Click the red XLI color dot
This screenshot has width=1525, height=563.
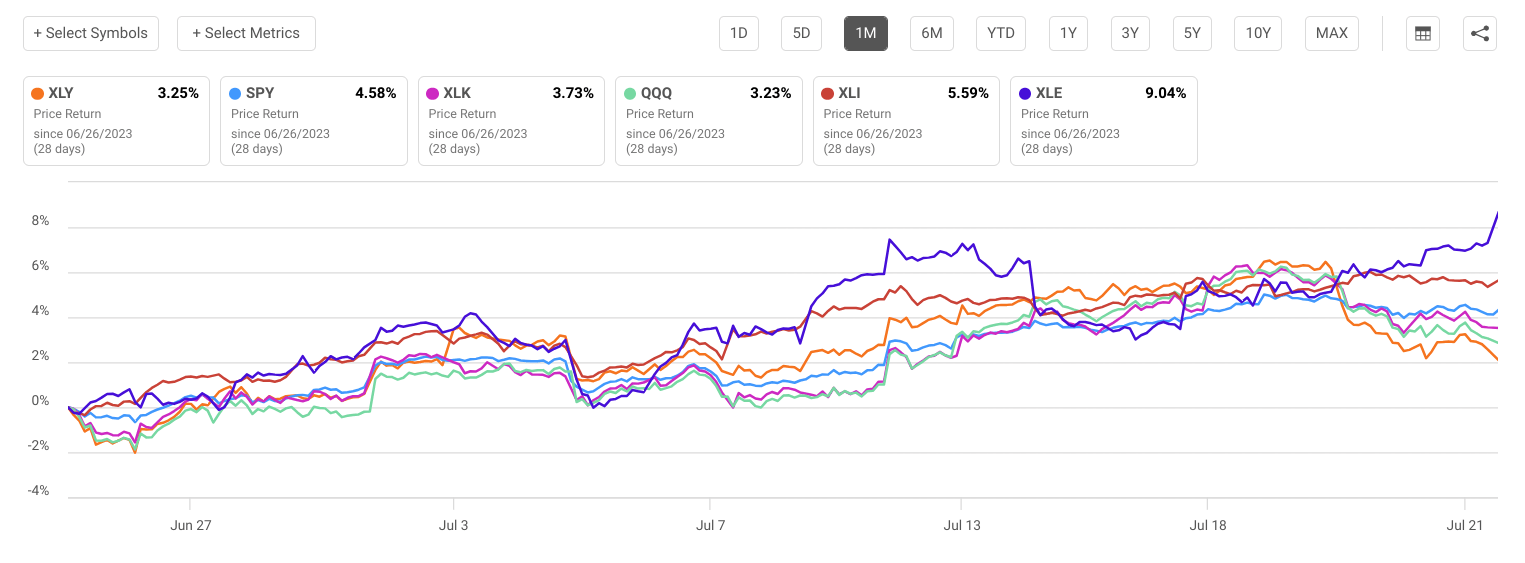point(828,93)
